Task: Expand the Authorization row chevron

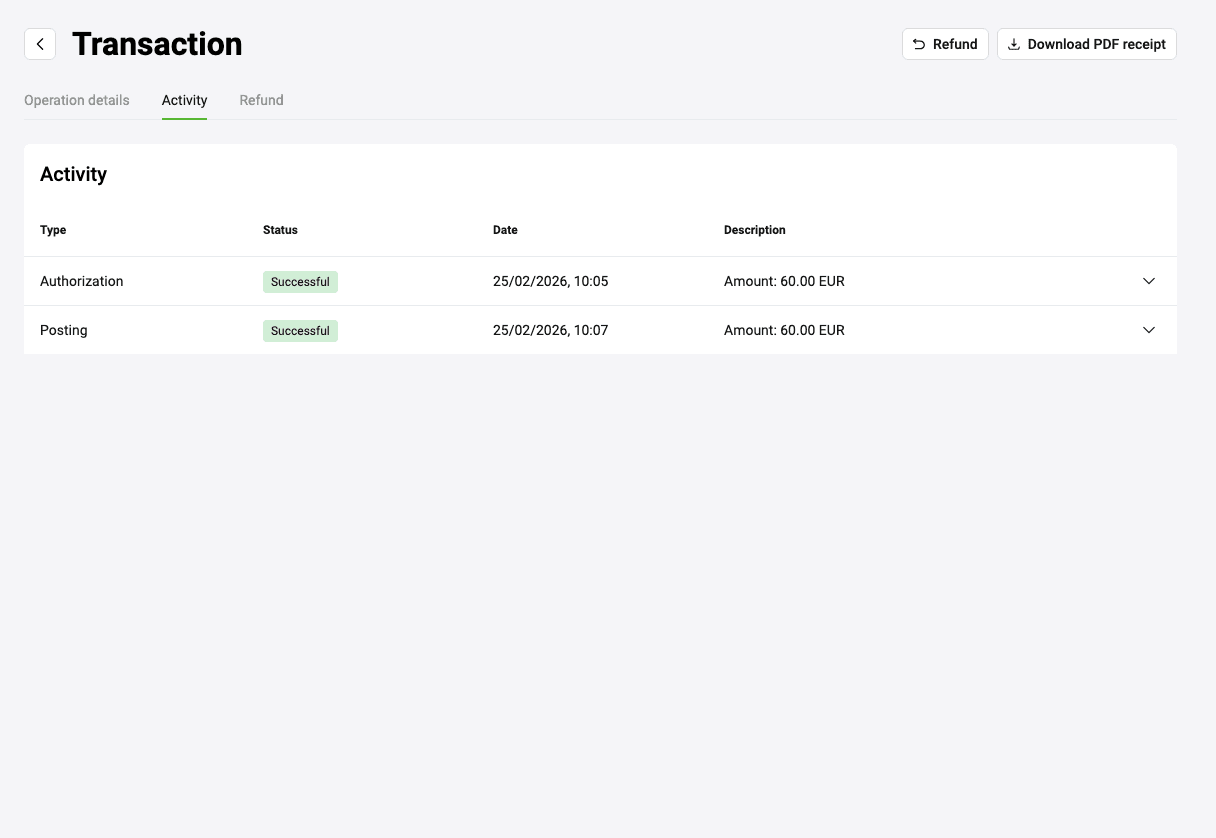Action: pos(1148,281)
